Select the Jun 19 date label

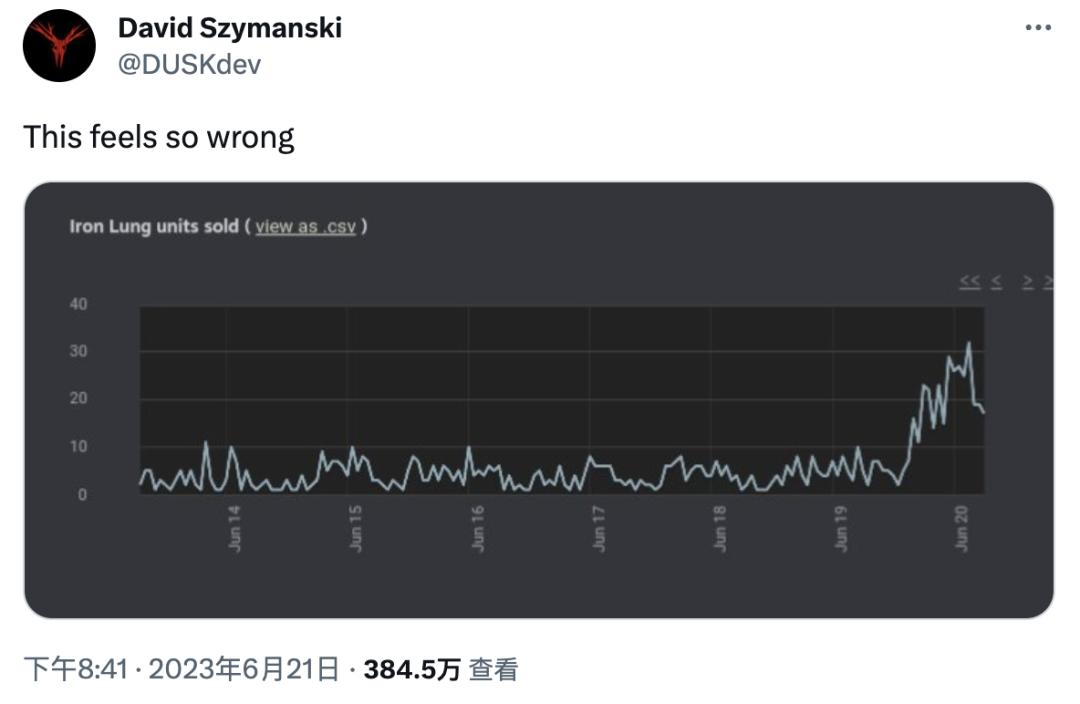pyautogui.click(x=841, y=528)
